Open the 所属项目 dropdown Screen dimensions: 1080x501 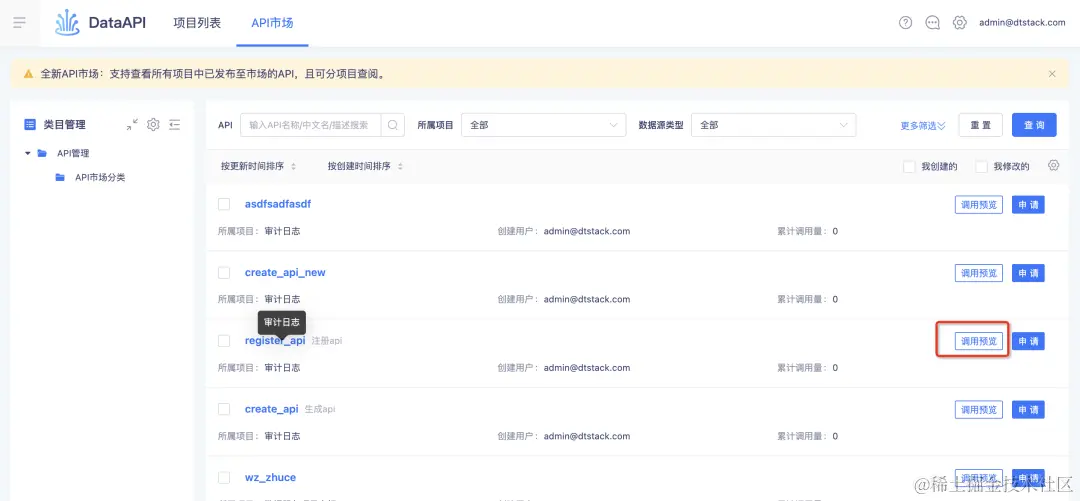click(543, 125)
